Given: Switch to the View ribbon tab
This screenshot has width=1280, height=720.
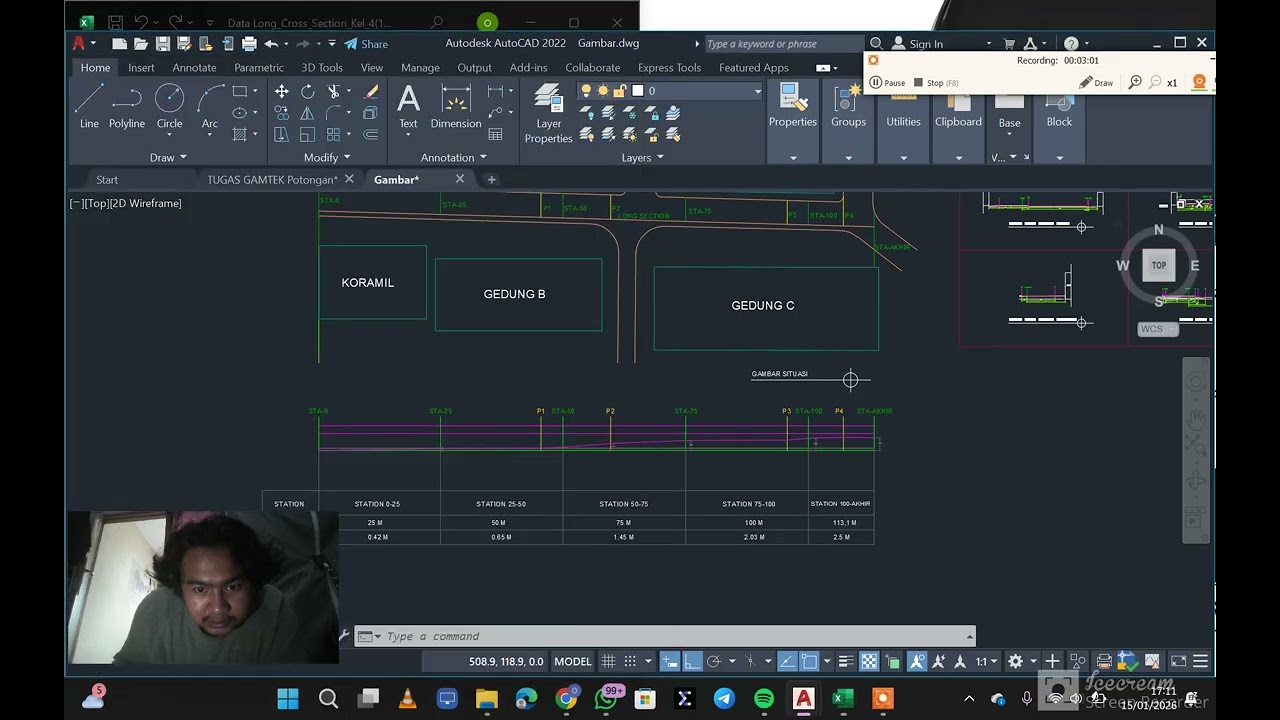Looking at the screenshot, I should tap(372, 67).
